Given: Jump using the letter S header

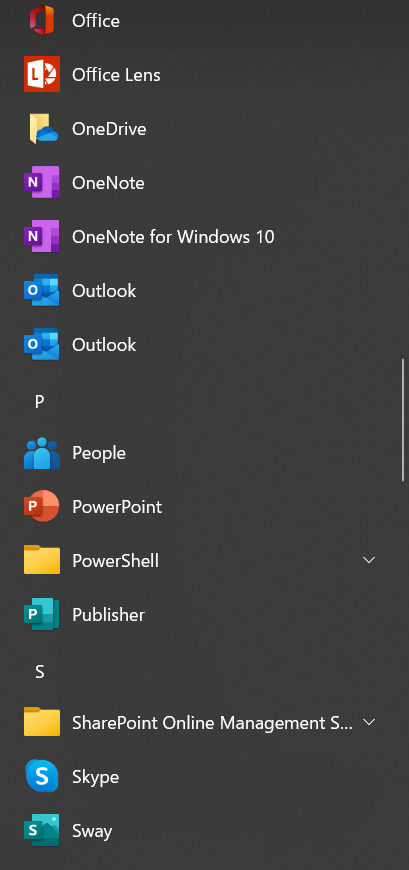Looking at the screenshot, I should pyautogui.click(x=39, y=672).
